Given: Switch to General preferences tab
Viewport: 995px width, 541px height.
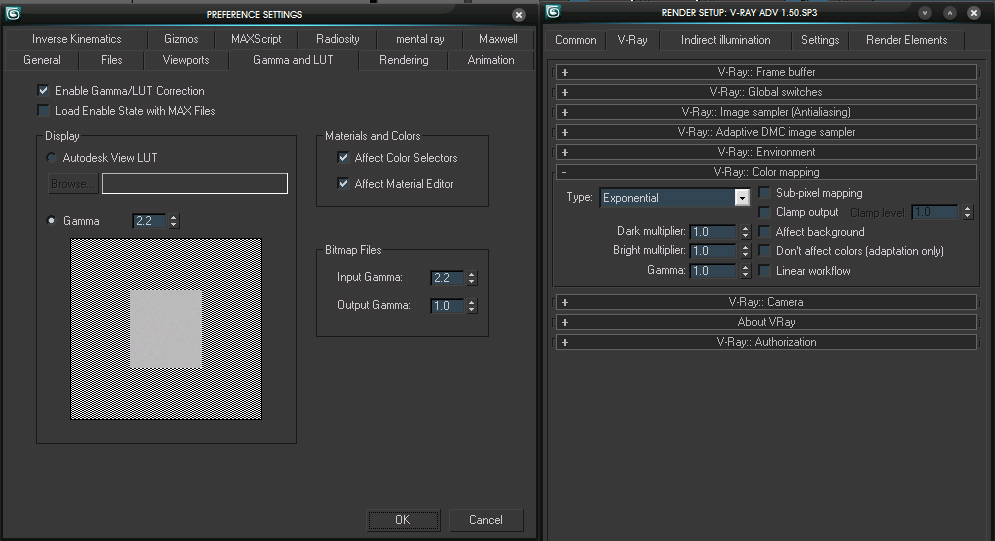Looking at the screenshot, I should point(42,60).
